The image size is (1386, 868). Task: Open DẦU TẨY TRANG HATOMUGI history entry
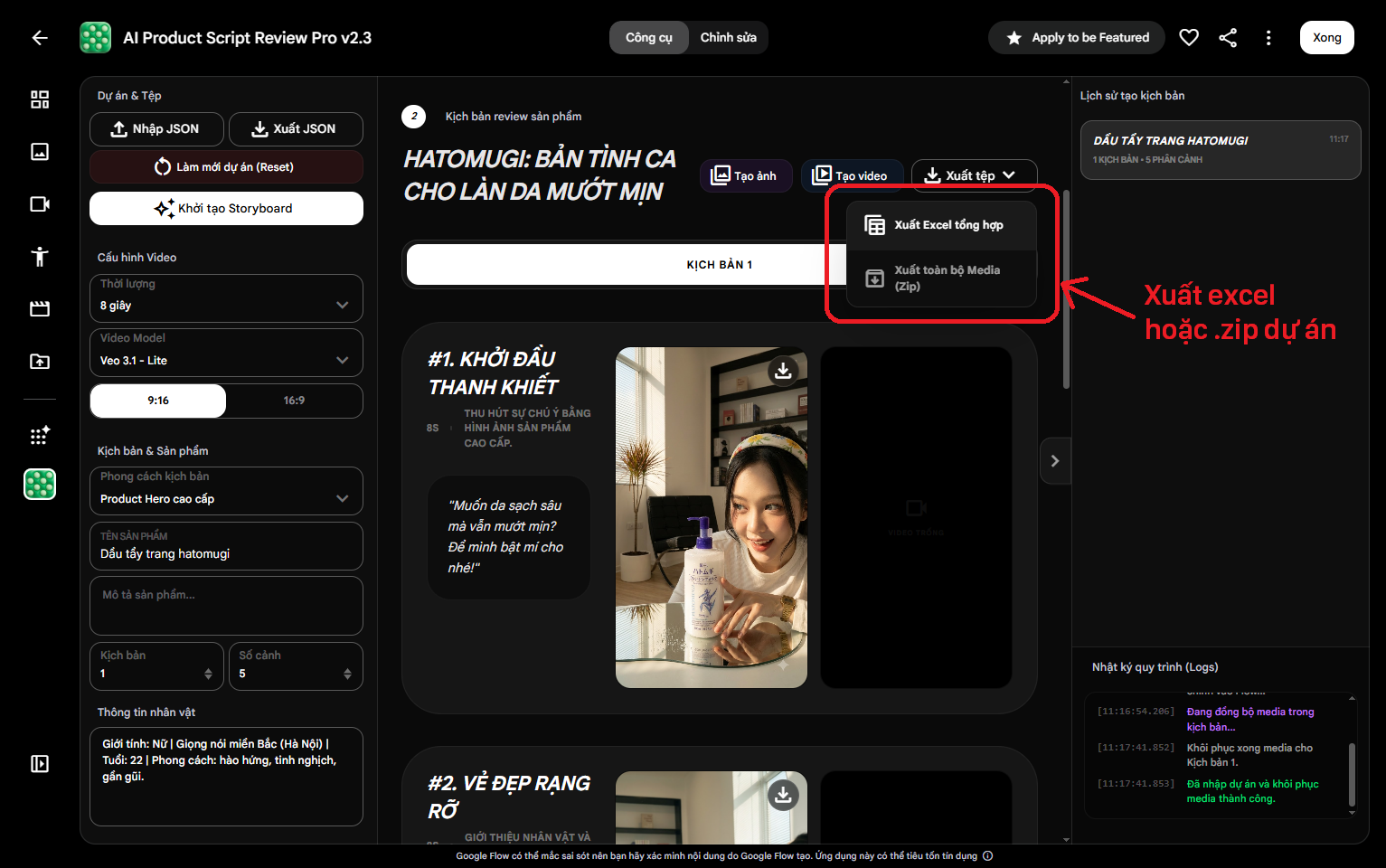[1221, 150]
